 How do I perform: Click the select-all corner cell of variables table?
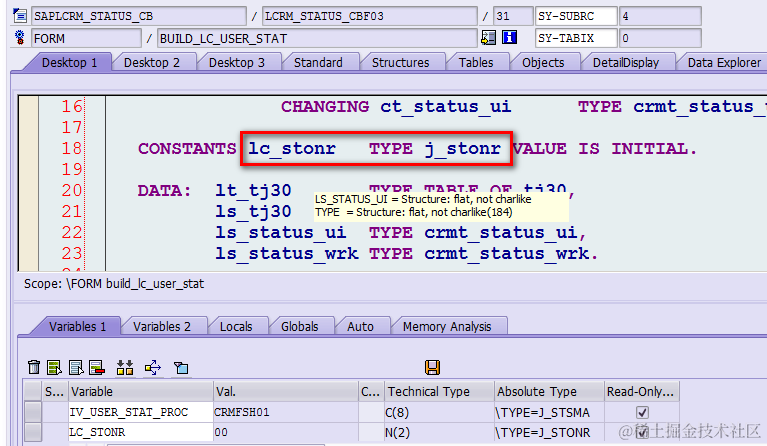33,391
